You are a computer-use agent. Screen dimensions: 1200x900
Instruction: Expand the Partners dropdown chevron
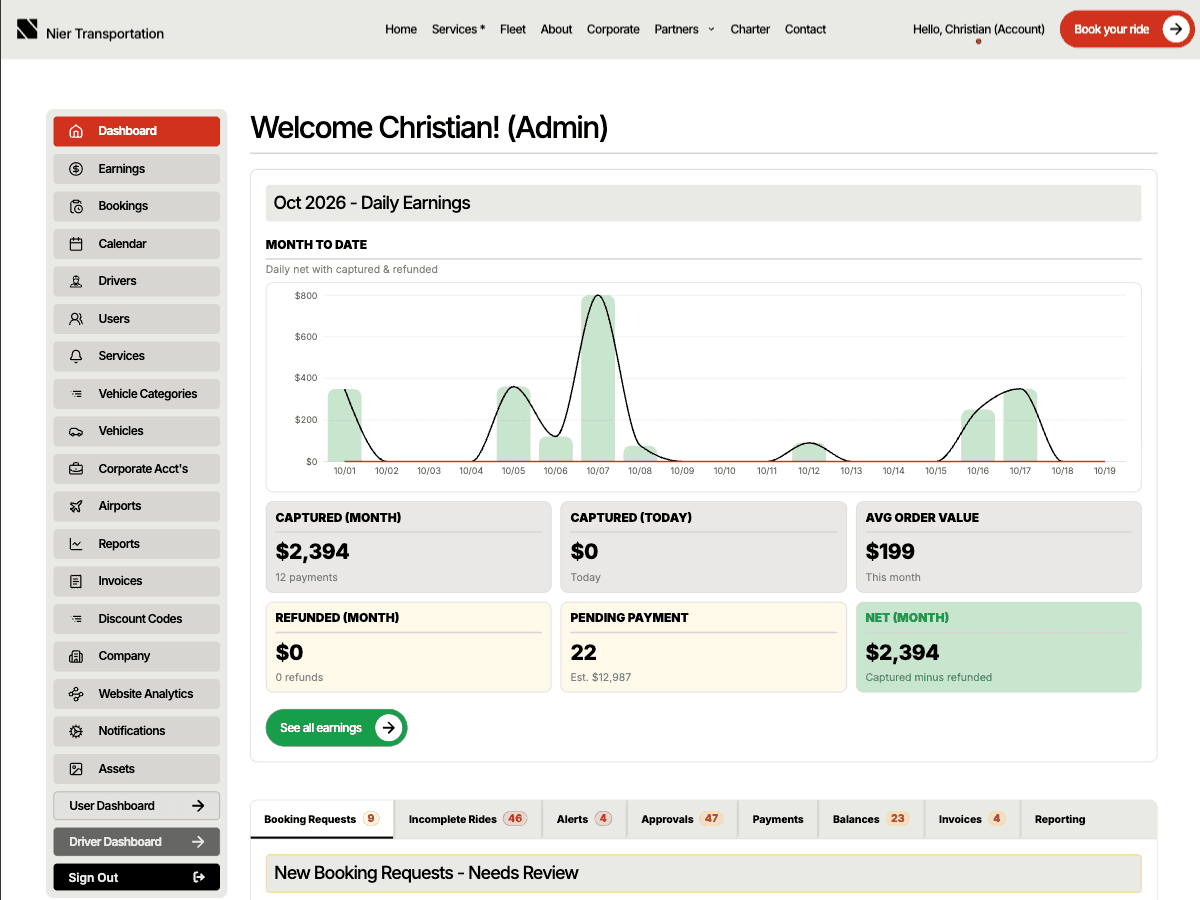pos(712,30)
